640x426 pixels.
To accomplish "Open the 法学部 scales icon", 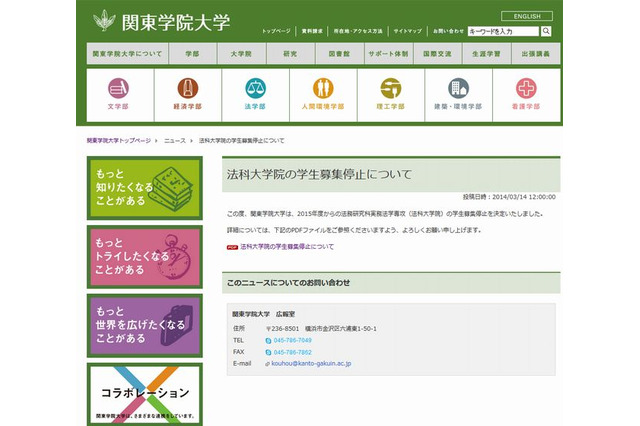I will [256, 88].
